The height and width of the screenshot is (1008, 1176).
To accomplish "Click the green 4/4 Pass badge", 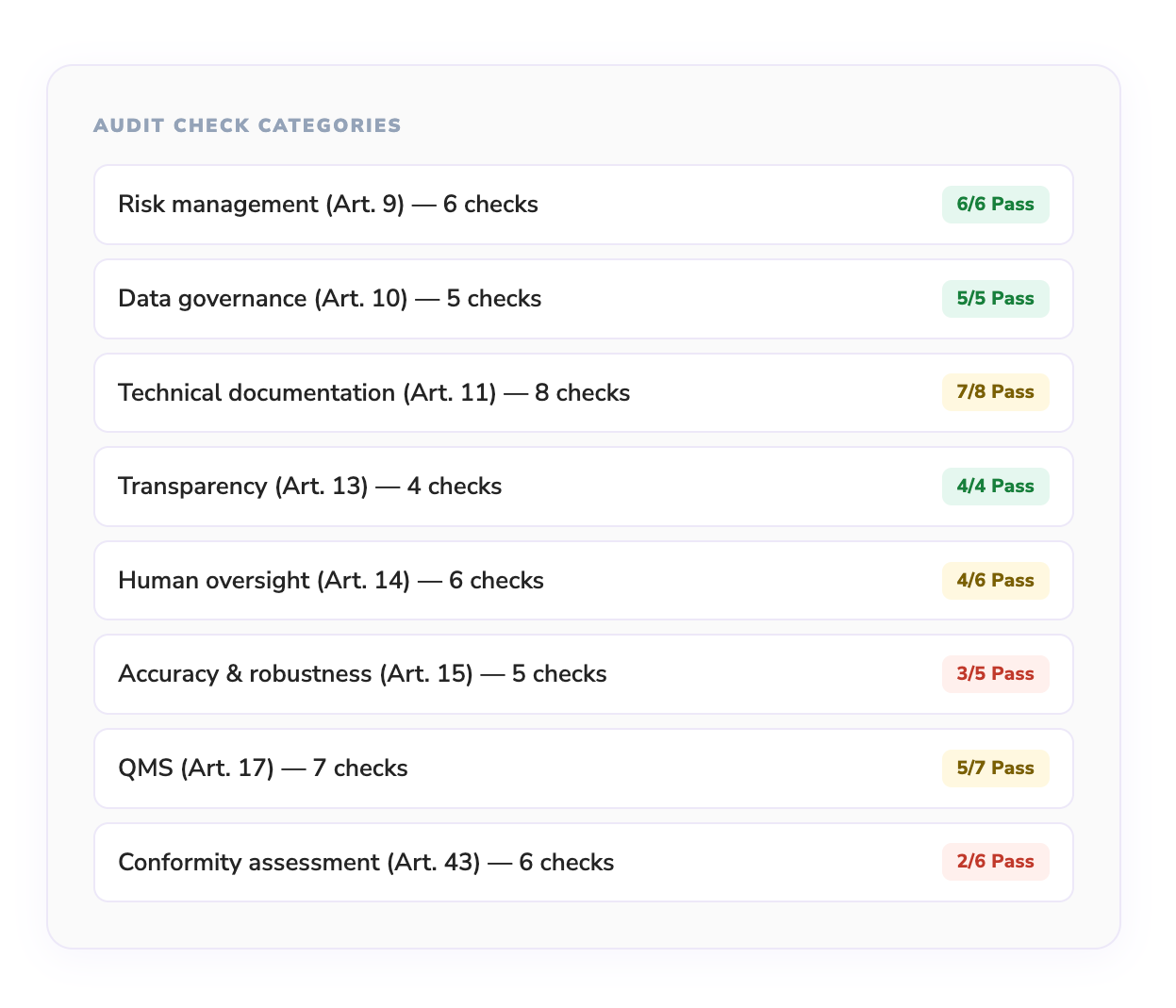I will [x=995, y=487].
